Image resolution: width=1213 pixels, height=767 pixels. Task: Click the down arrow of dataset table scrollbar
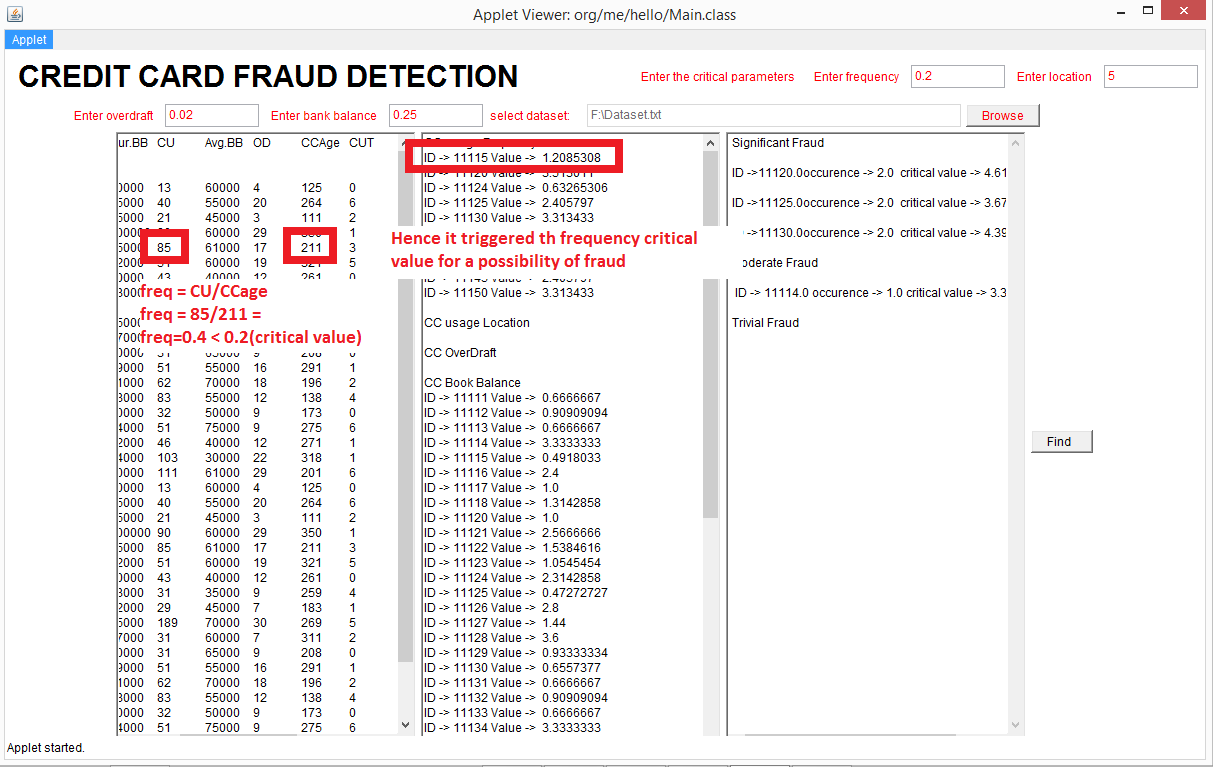(405, 725)
